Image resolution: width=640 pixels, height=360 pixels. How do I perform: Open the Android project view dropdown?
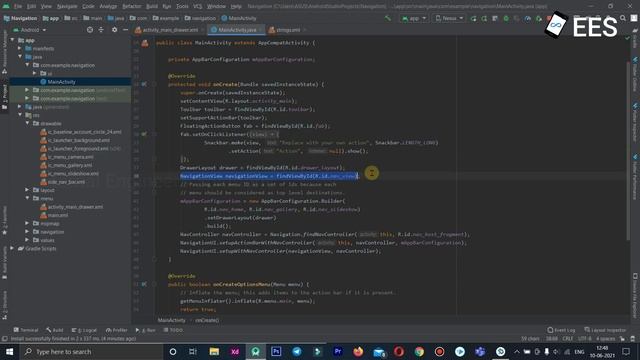tap(29, 30)
